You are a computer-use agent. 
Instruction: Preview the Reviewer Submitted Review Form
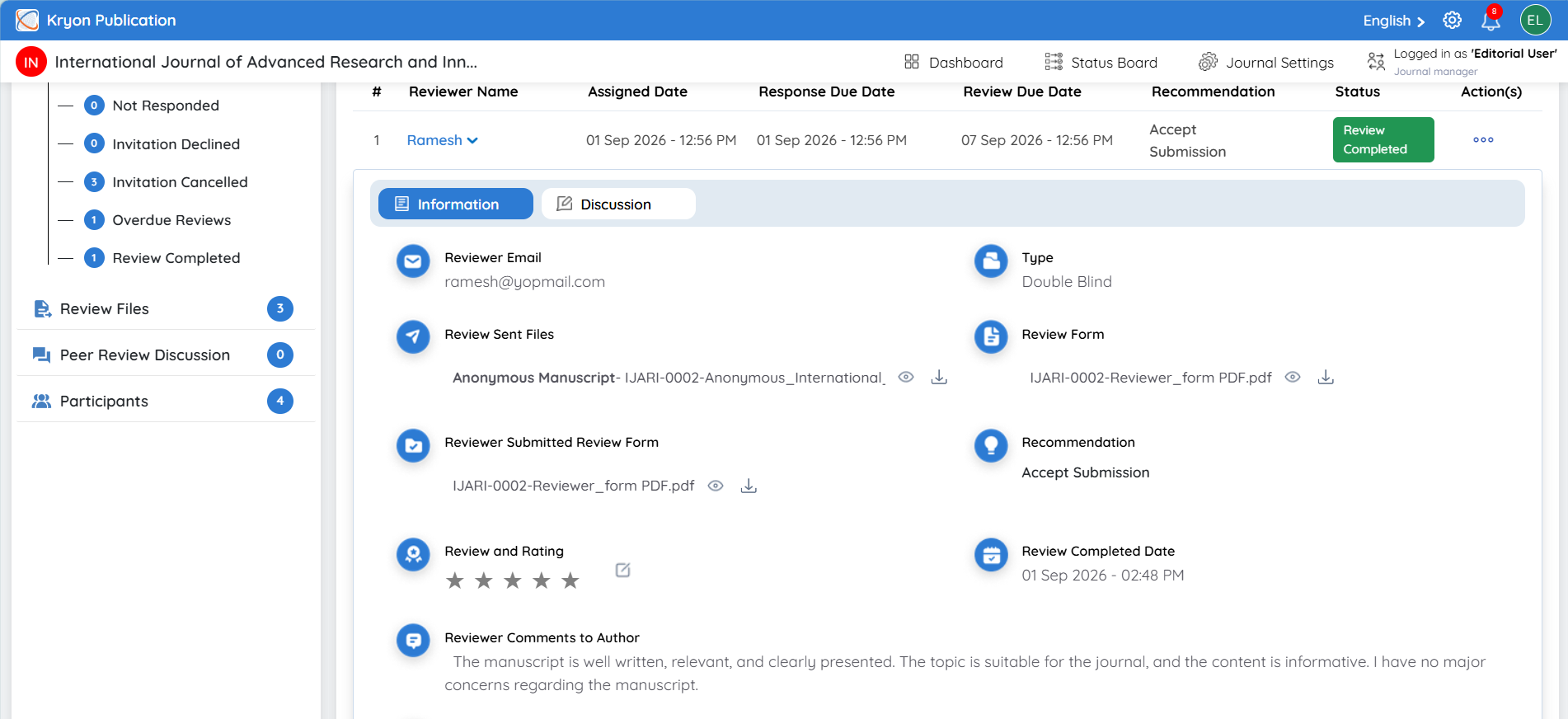click(716, 486)
